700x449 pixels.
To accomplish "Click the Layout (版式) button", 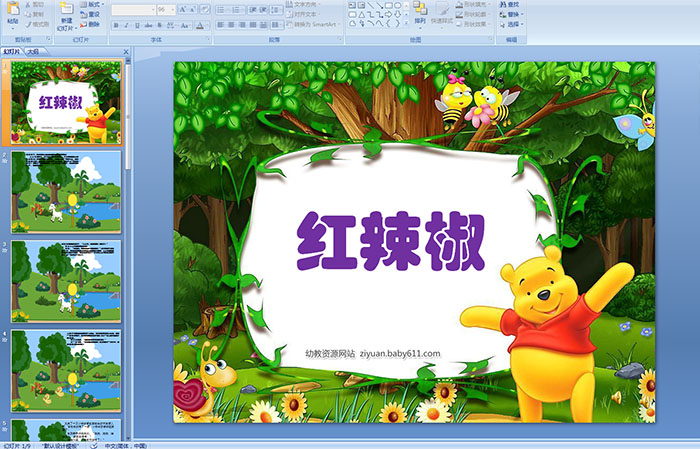I will [92, 5].
